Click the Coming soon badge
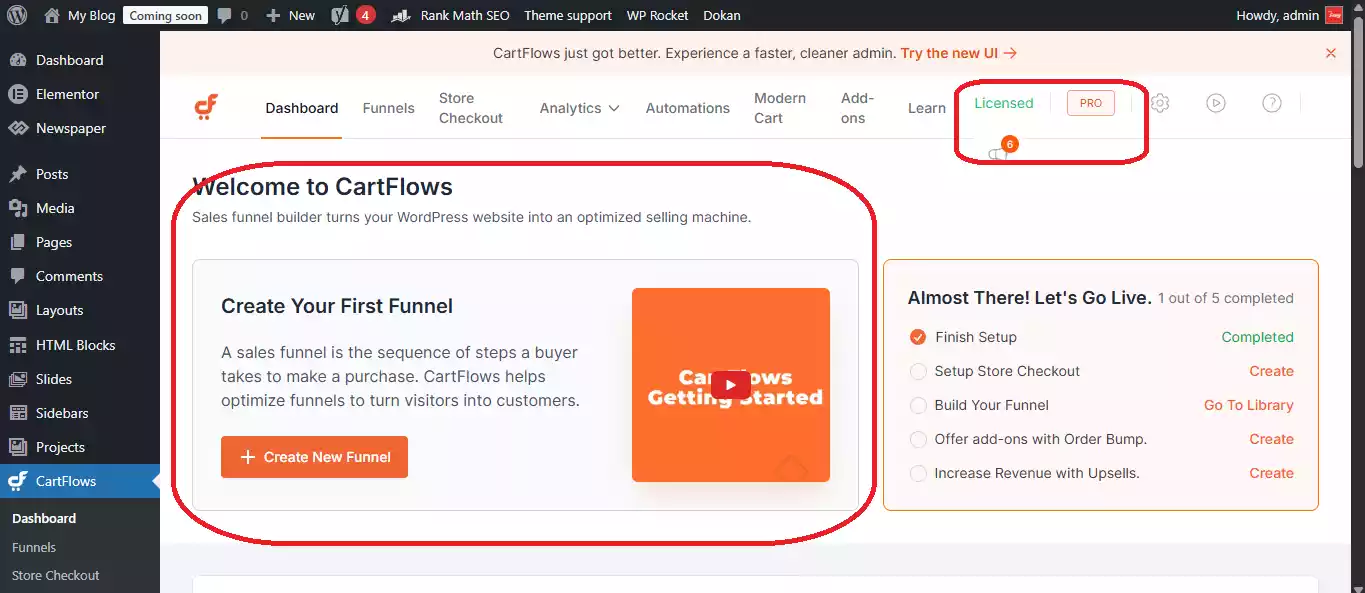Screen dimensions: 1365x593 tap(166, 15)
